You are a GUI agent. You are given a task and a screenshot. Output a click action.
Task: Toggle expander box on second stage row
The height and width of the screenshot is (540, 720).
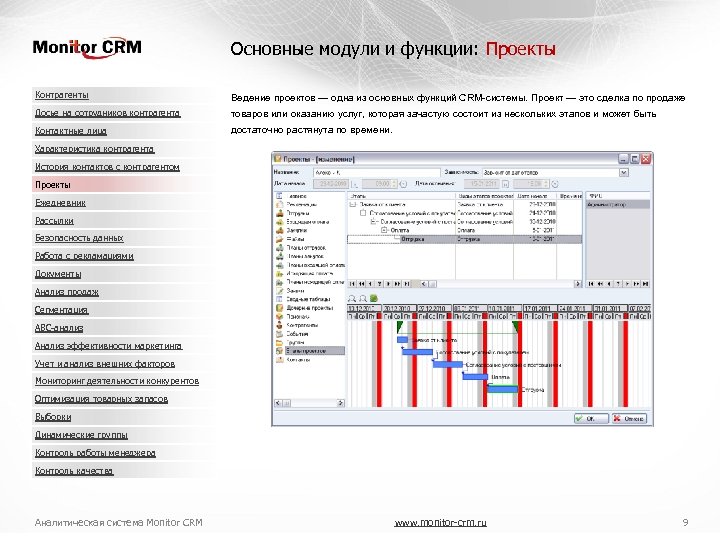(x=363, y=213)
